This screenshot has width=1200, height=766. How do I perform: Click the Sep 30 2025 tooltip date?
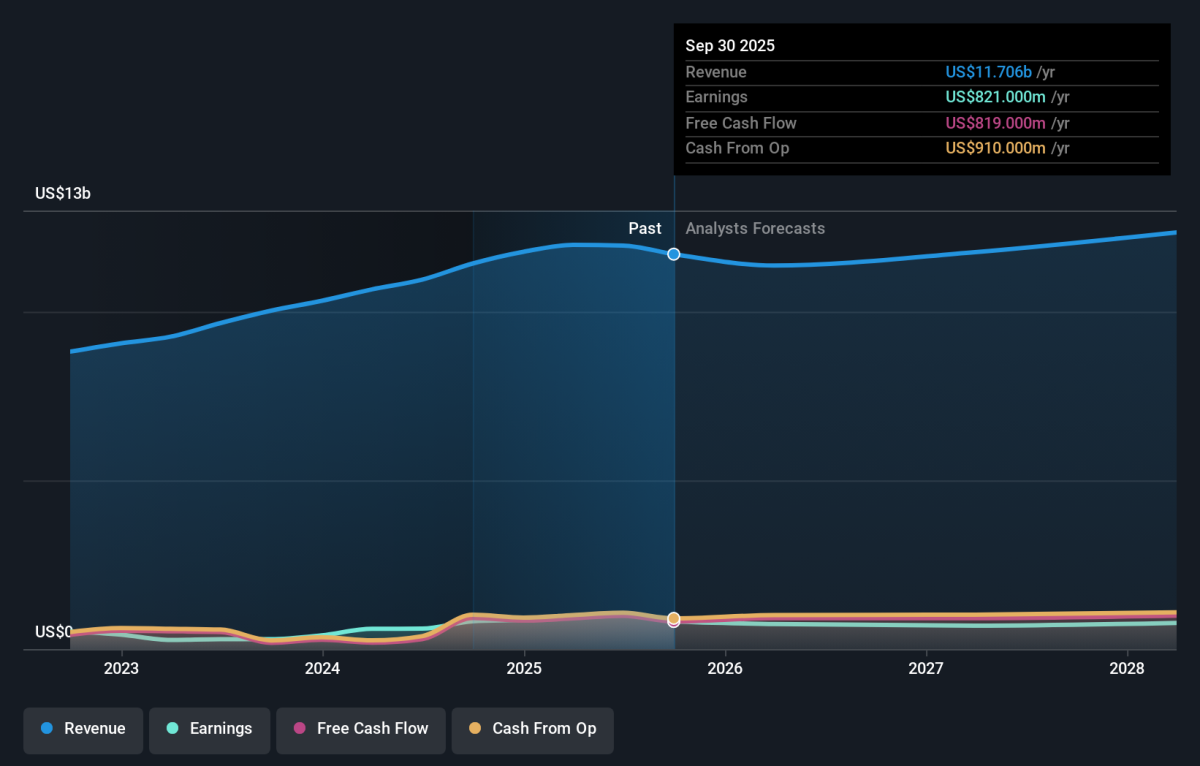pyautogui.click(x=730, y=46)
